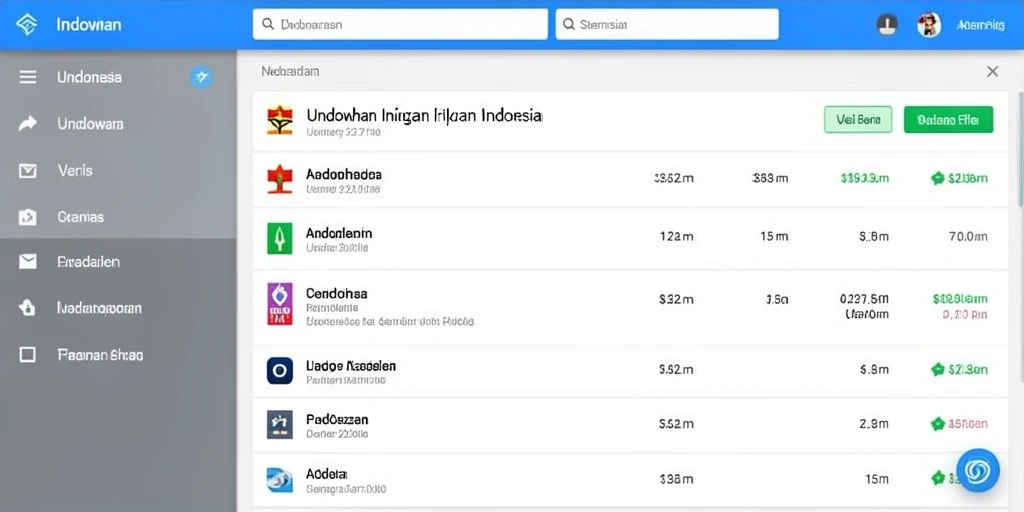Click the Aedopheoea row icon

(x=280, y=180)
